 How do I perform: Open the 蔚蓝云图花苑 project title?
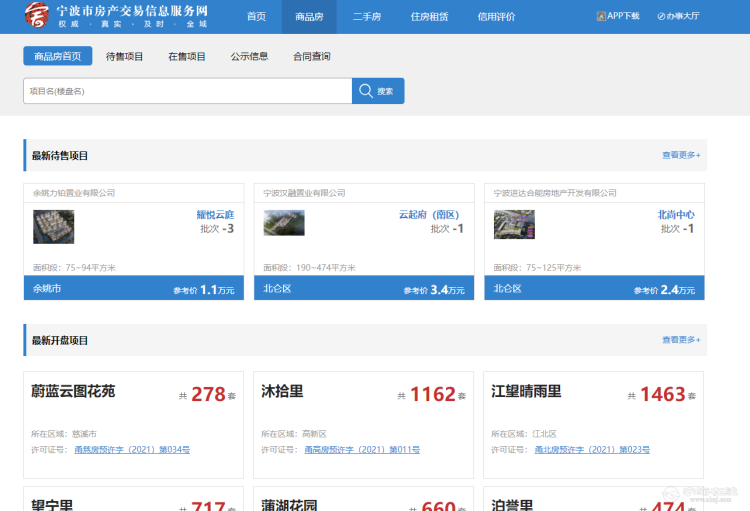coord(73,391)
